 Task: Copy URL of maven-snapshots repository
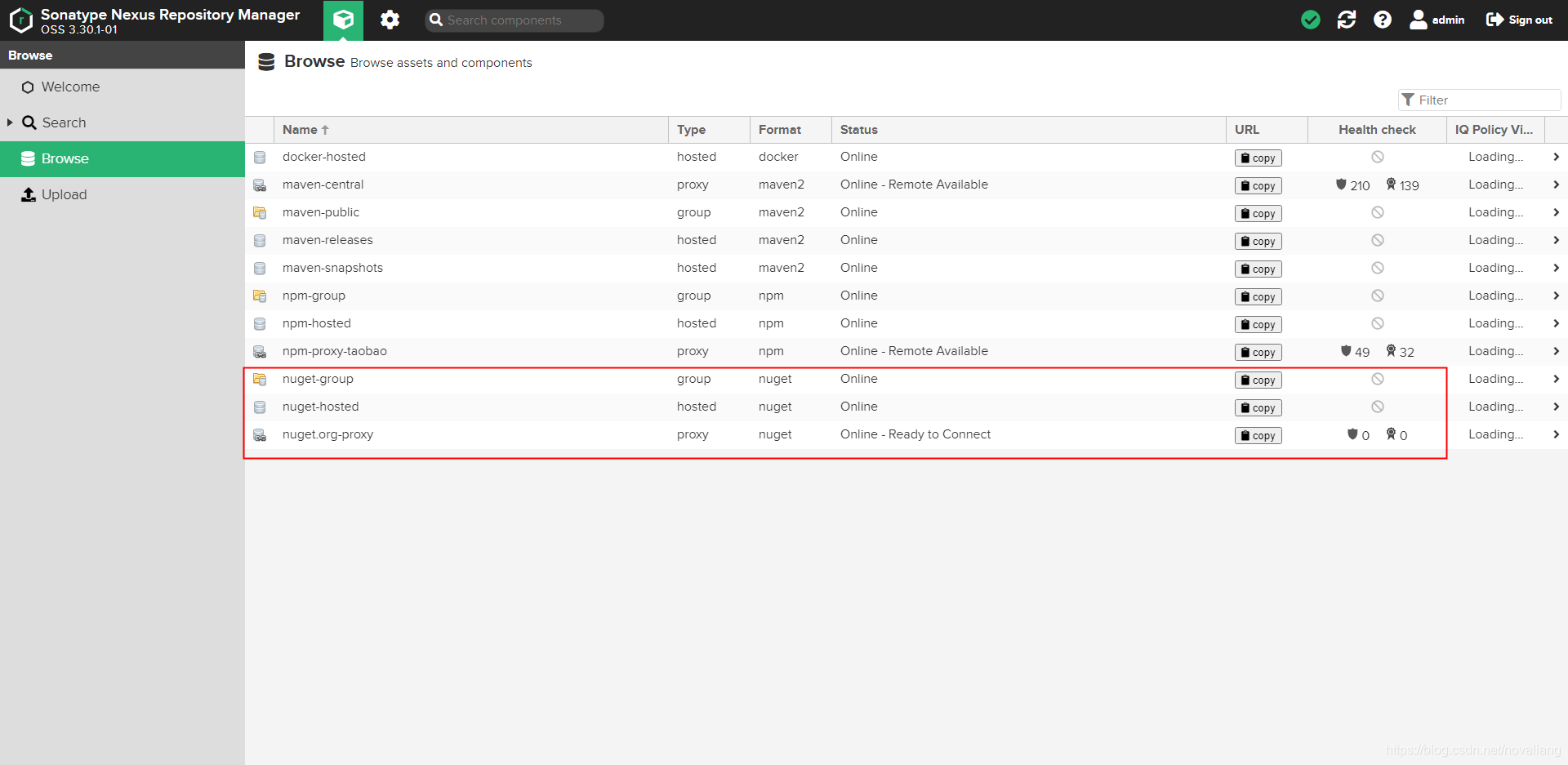1258,269
